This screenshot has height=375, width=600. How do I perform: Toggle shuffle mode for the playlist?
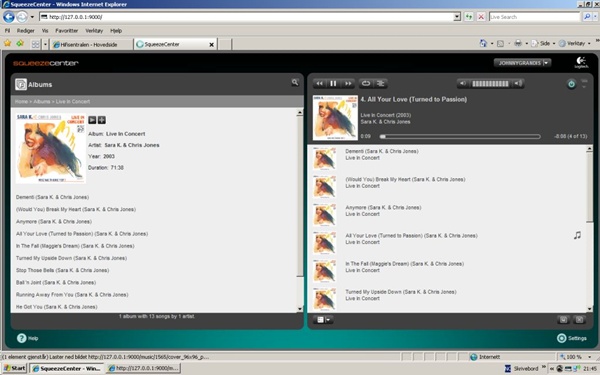[380, 83]
